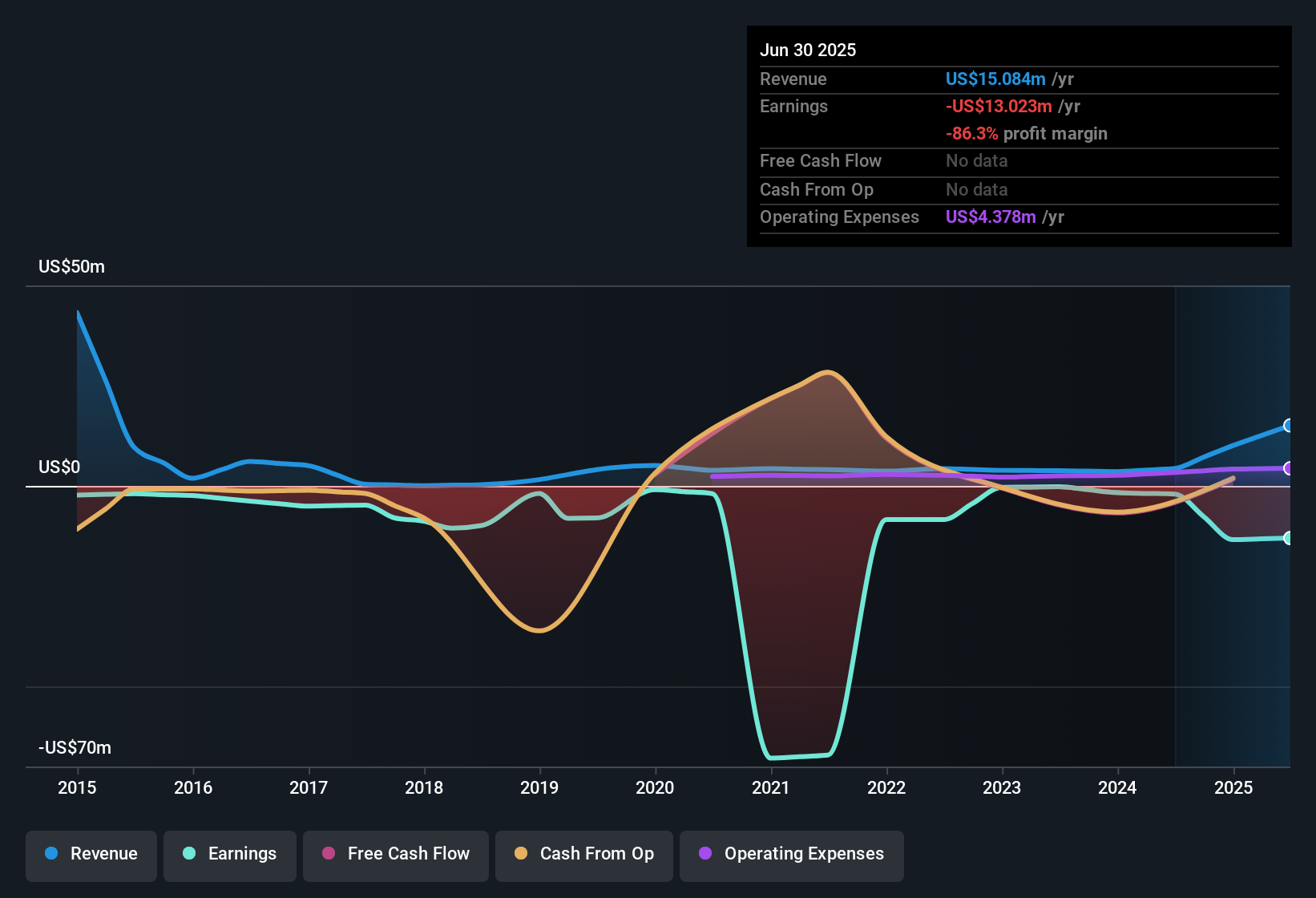
Task: Click the pink Free Cash Flow legend dot
Action: 328,854
